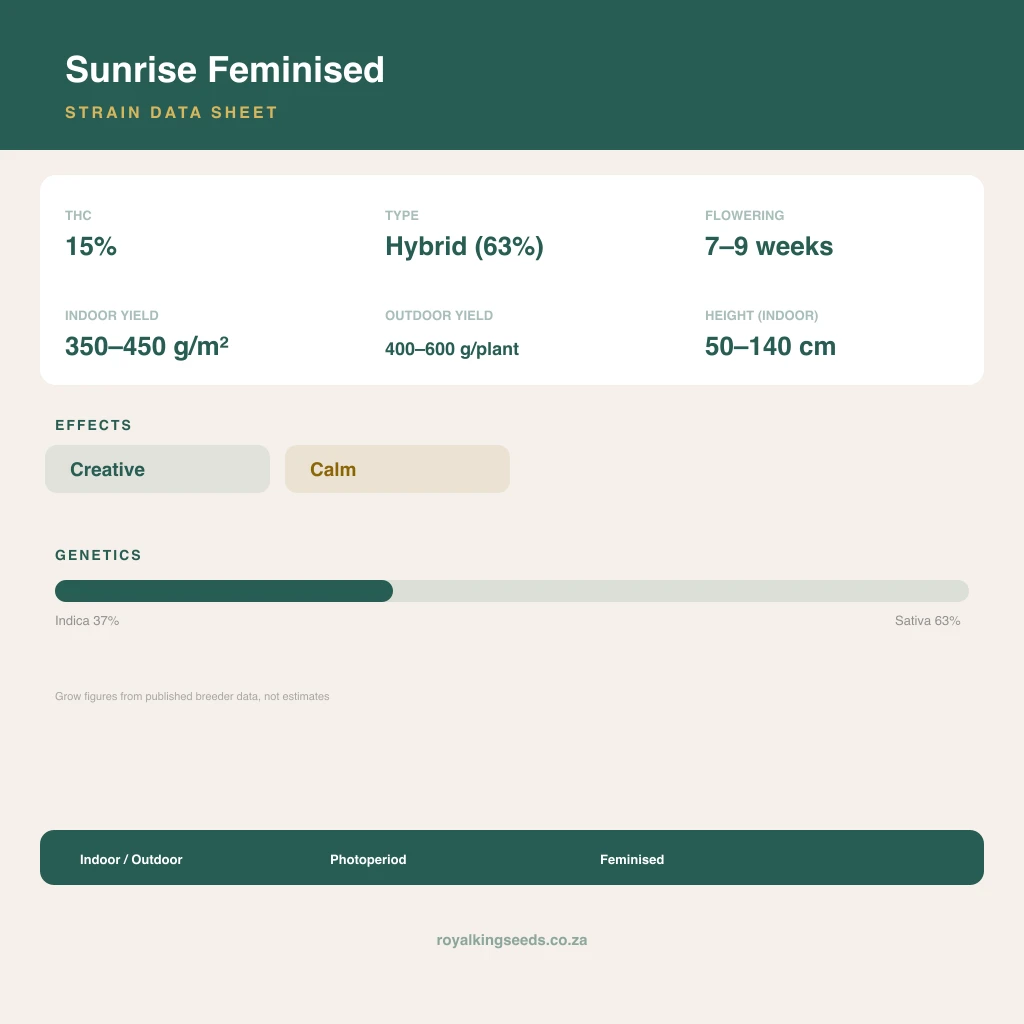Click the breeder data footnote text
This screenshot has height=1024, width=1024.
tap(192, 696)
